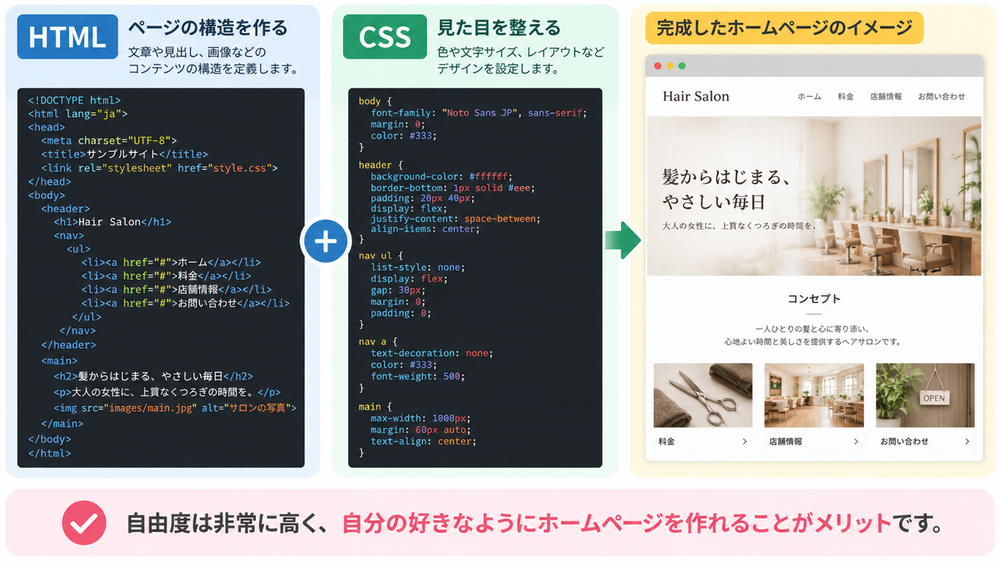Click the blue HTML badge

(67, 37)
